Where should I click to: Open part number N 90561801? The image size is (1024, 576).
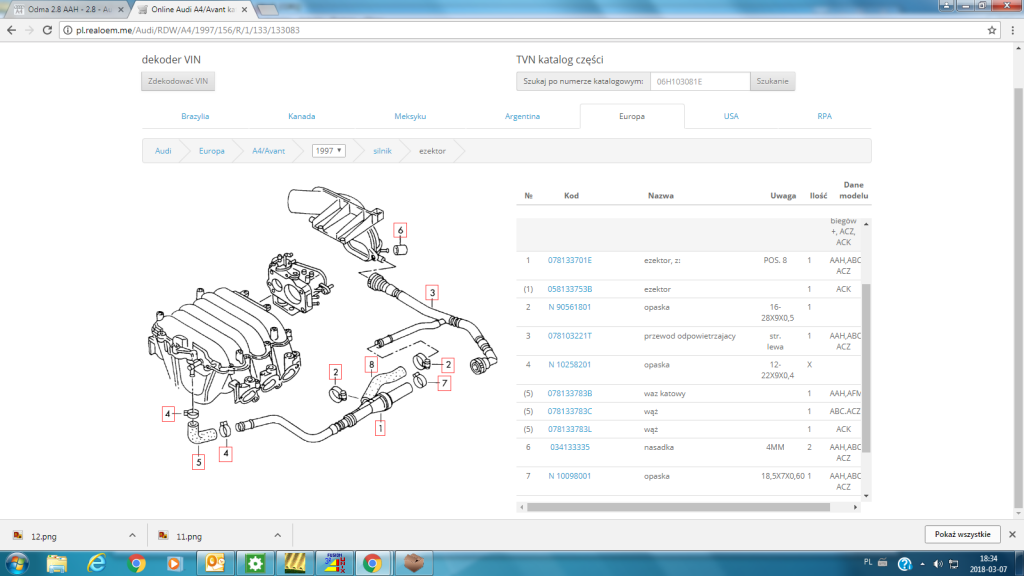coord(569,307)
